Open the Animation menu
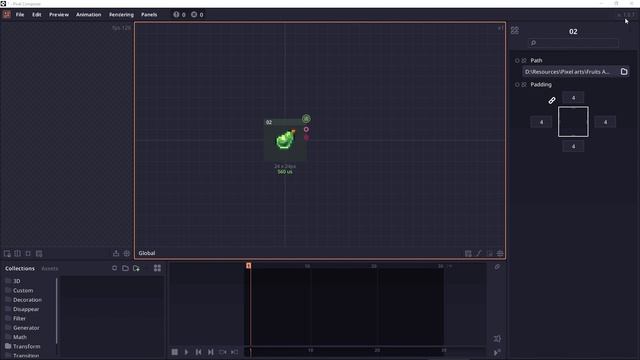Screen dimensions: 640x360 pos(89,15)
